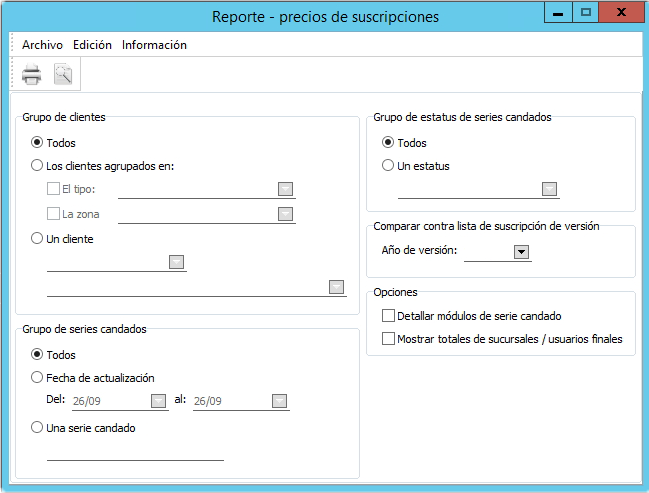
Task: Open the "Del" date picker dropdown
Action: tap(158, 400)
